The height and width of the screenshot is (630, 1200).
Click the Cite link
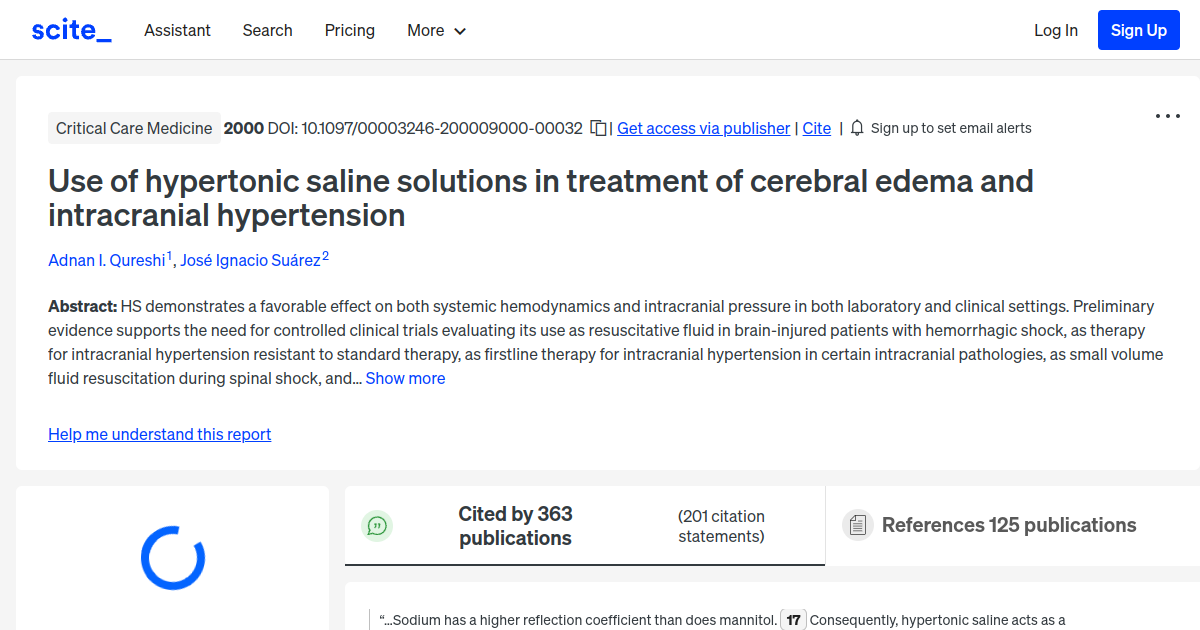click(x=816, y=128)
